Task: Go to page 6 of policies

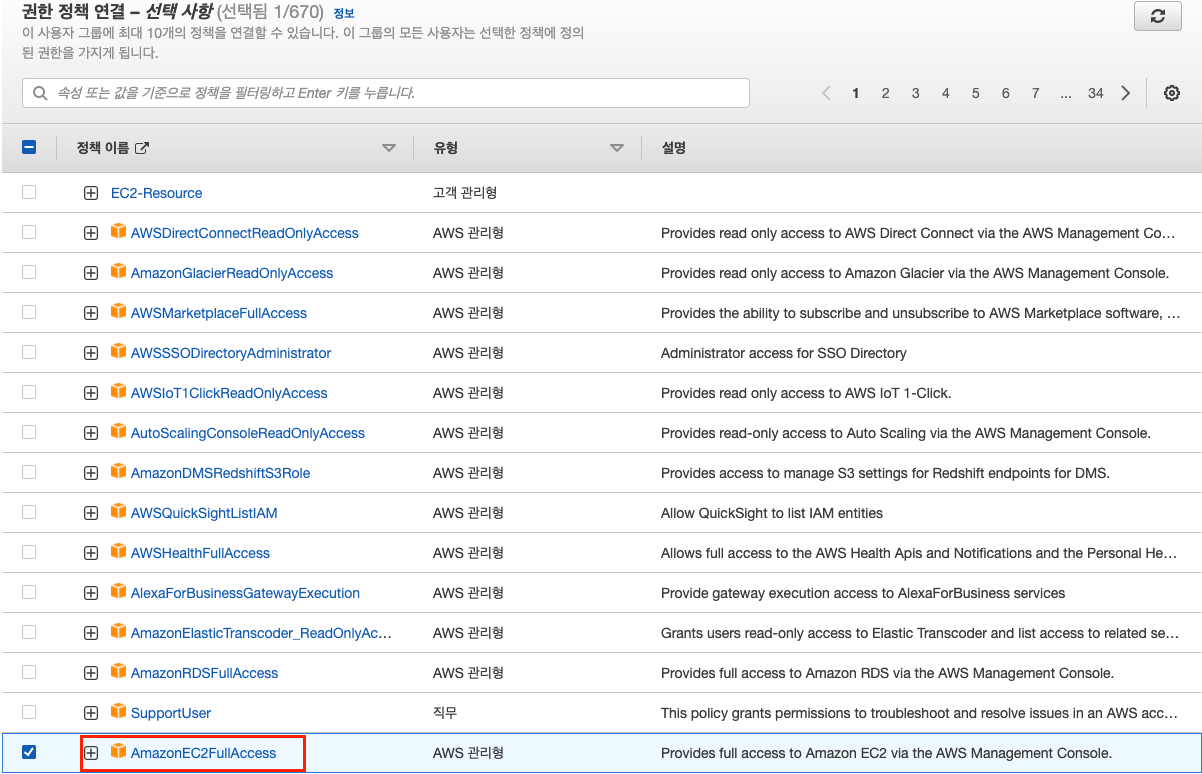Action: tap(1005, 93)
